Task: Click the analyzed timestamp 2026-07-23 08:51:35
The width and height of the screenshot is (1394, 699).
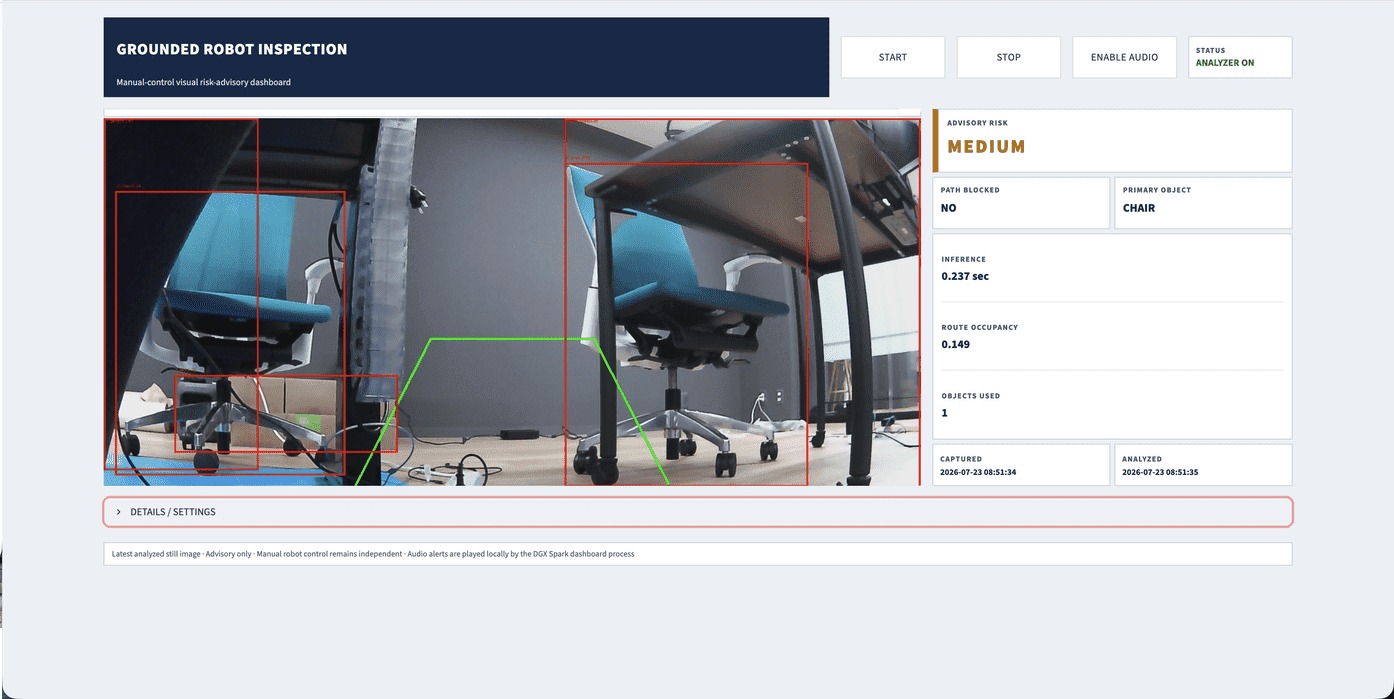Action: (x=1160, y=472)
